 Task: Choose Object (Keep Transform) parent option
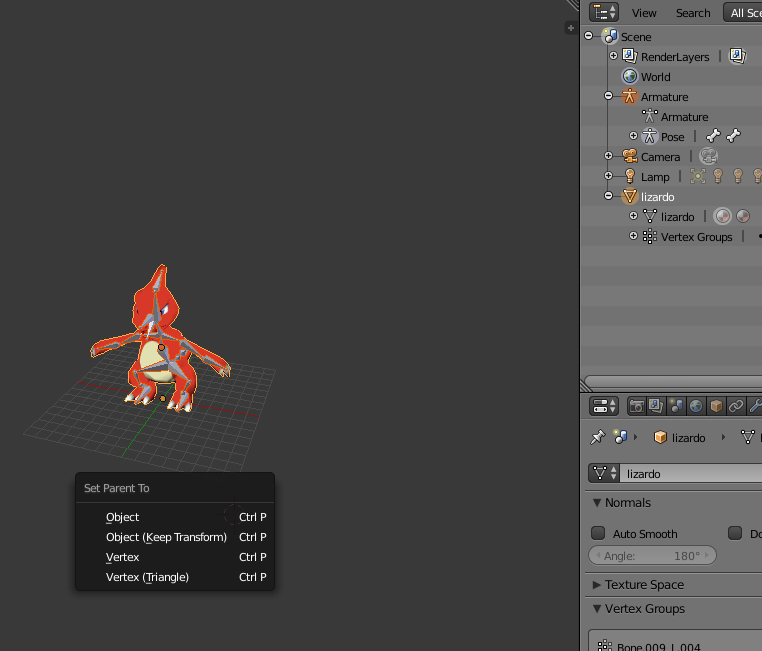click(175, 537)
